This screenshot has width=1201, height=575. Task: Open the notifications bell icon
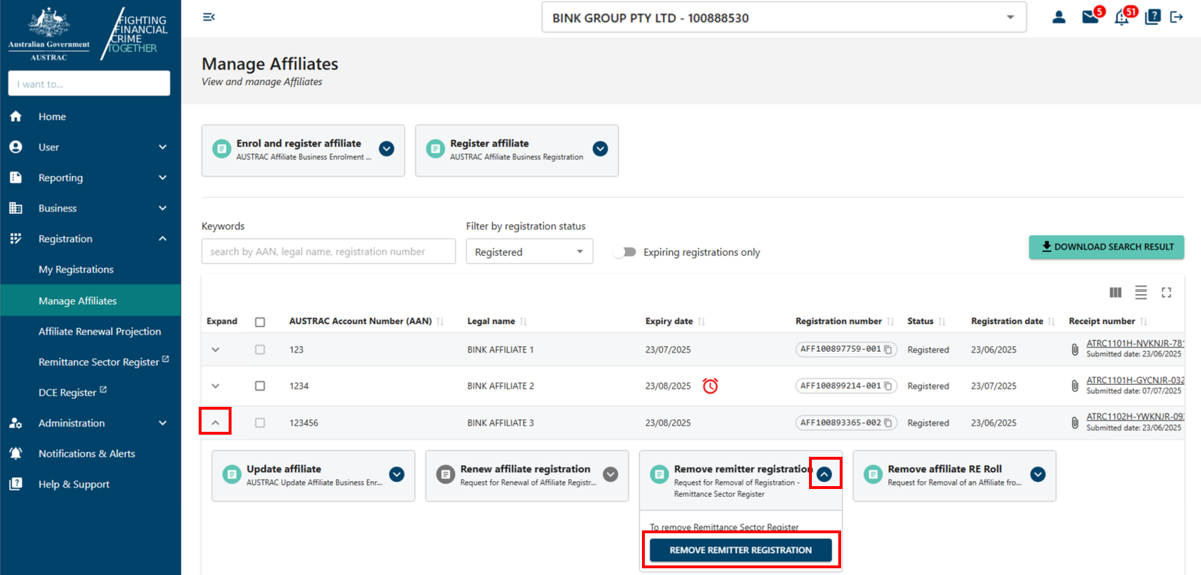(1122, 17)
